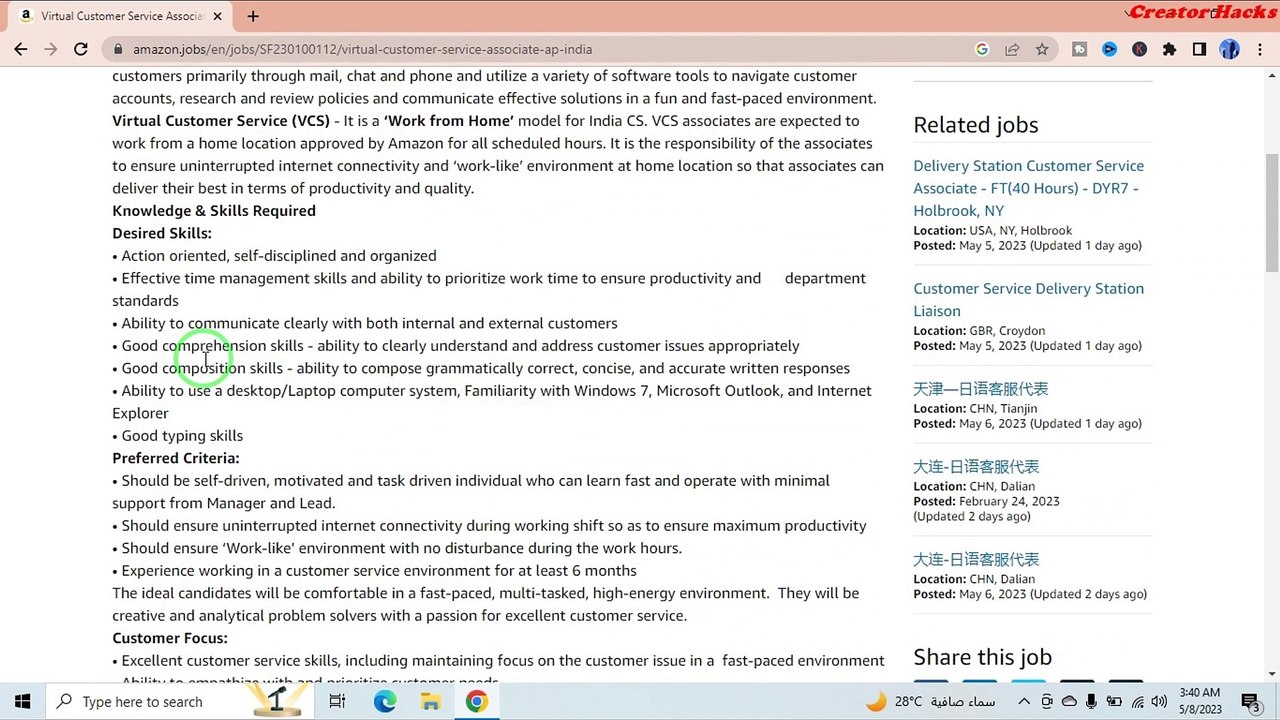This screenshot has height=720, width=1280.
Task: Open Delivery Station Customer Service Associate job
Action: point(1028,188)
